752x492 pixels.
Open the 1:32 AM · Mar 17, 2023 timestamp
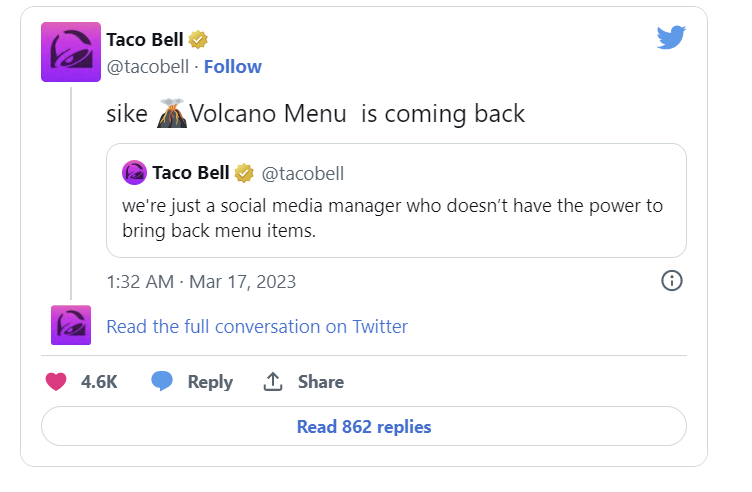pyautogui.click(x=201, y=281)
